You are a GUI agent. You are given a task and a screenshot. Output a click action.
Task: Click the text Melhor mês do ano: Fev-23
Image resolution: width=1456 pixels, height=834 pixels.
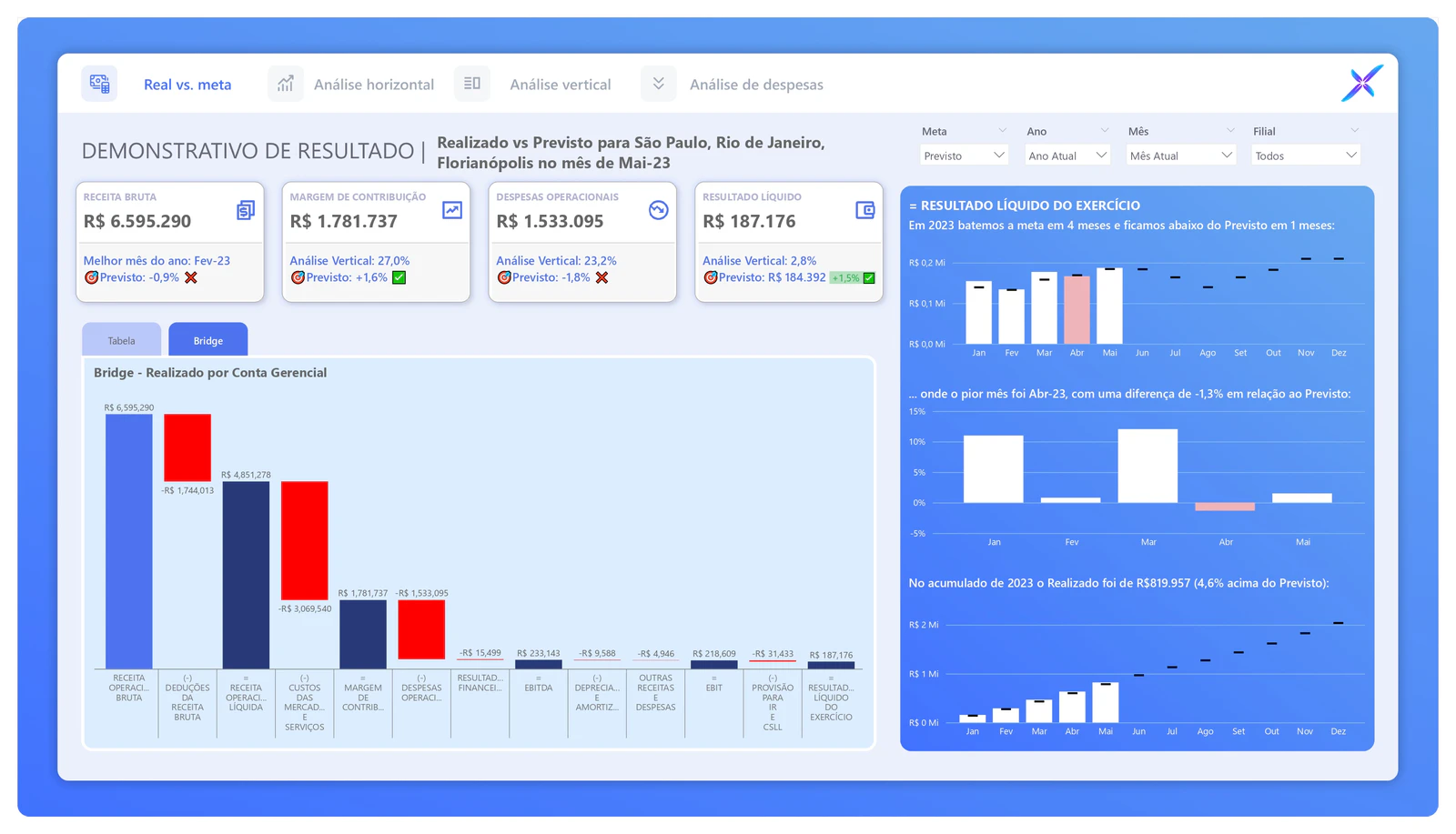point(157,261)
